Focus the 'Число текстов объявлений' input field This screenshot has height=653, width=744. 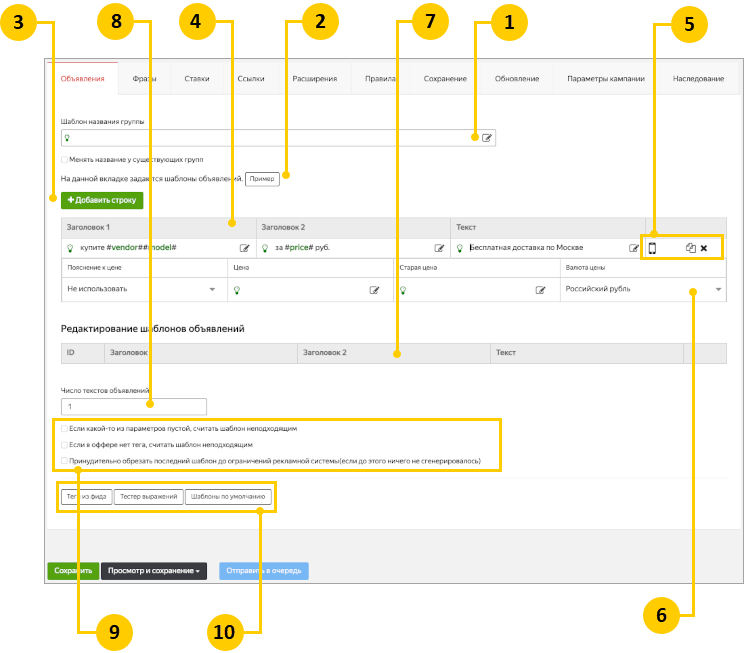pyautogui.click(x=134, y=407)
